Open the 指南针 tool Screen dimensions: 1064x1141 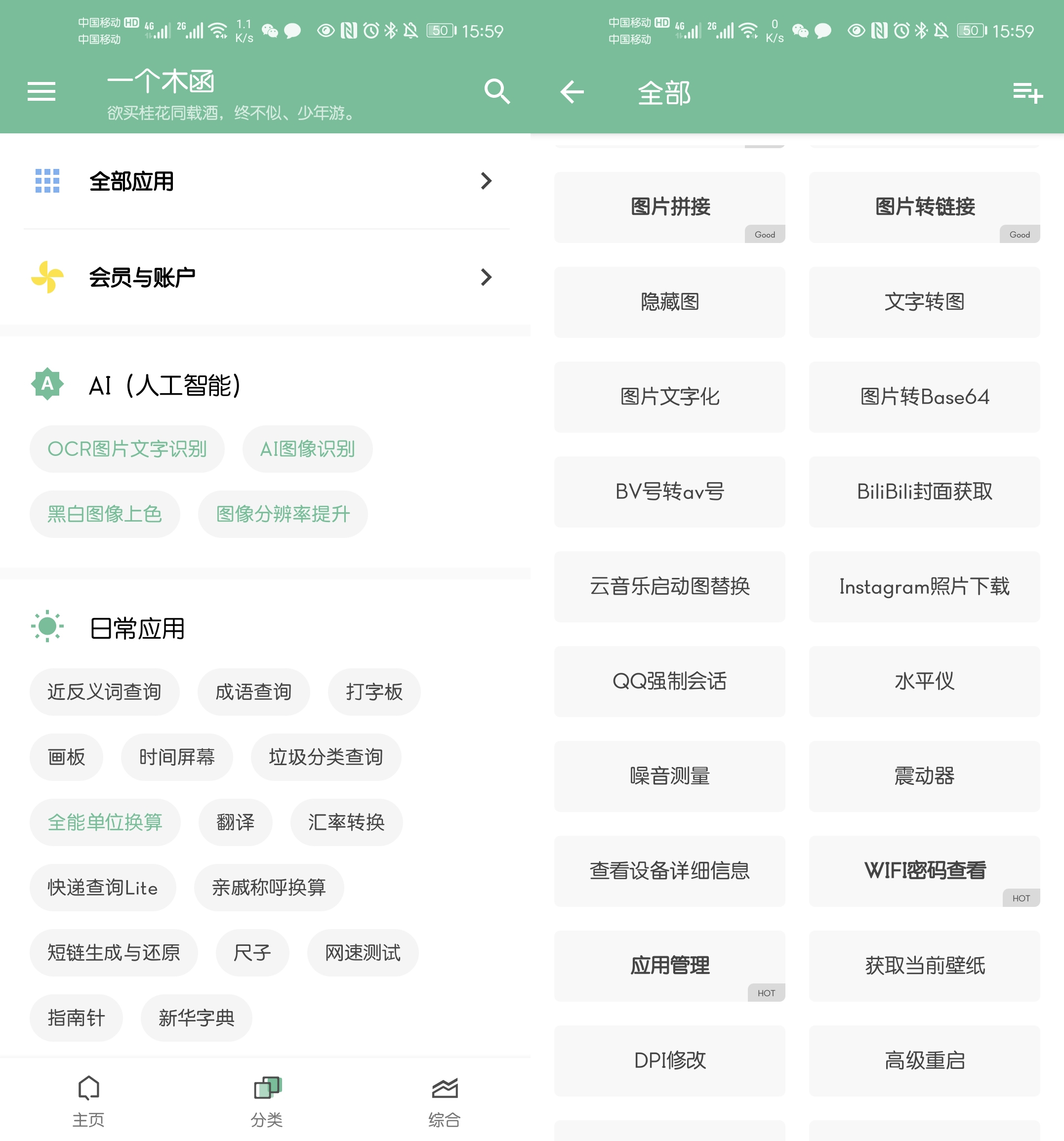coord(76,1018)
